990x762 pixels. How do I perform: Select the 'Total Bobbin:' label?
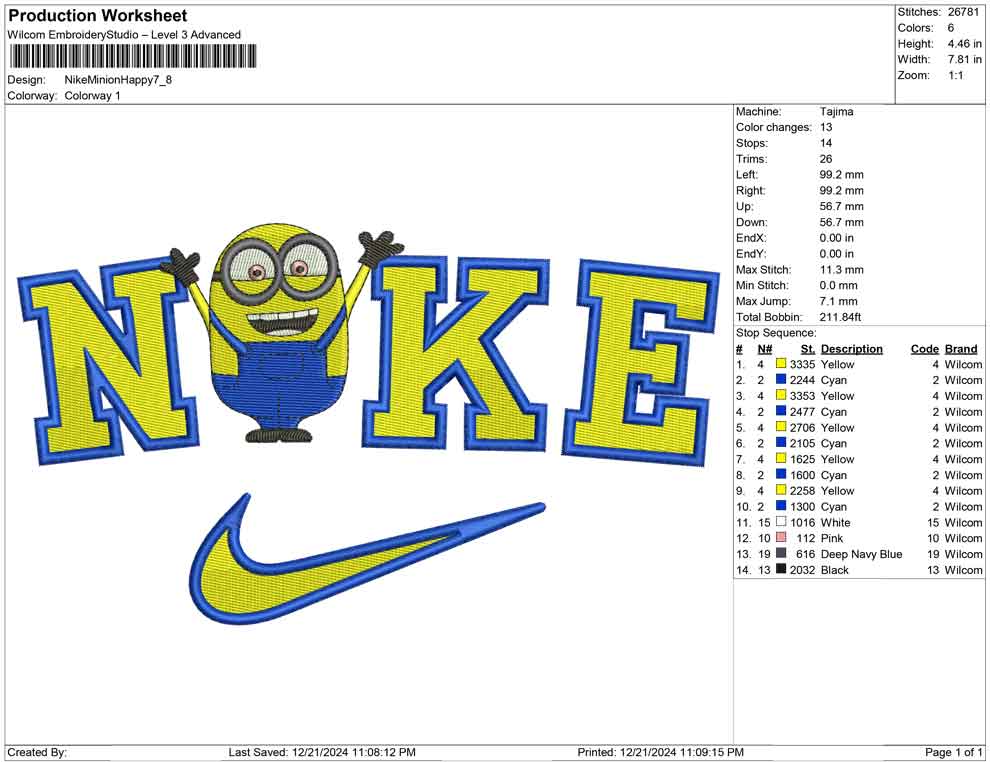coord(769,317)
